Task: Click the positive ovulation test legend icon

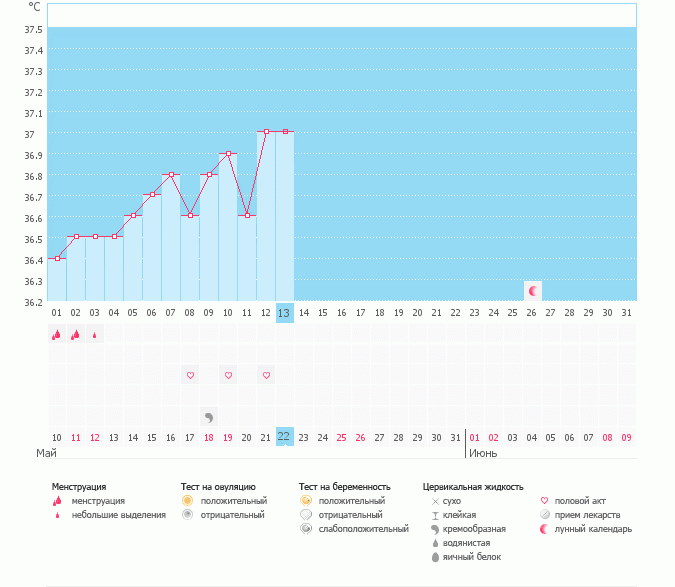Action: [187, 500]
